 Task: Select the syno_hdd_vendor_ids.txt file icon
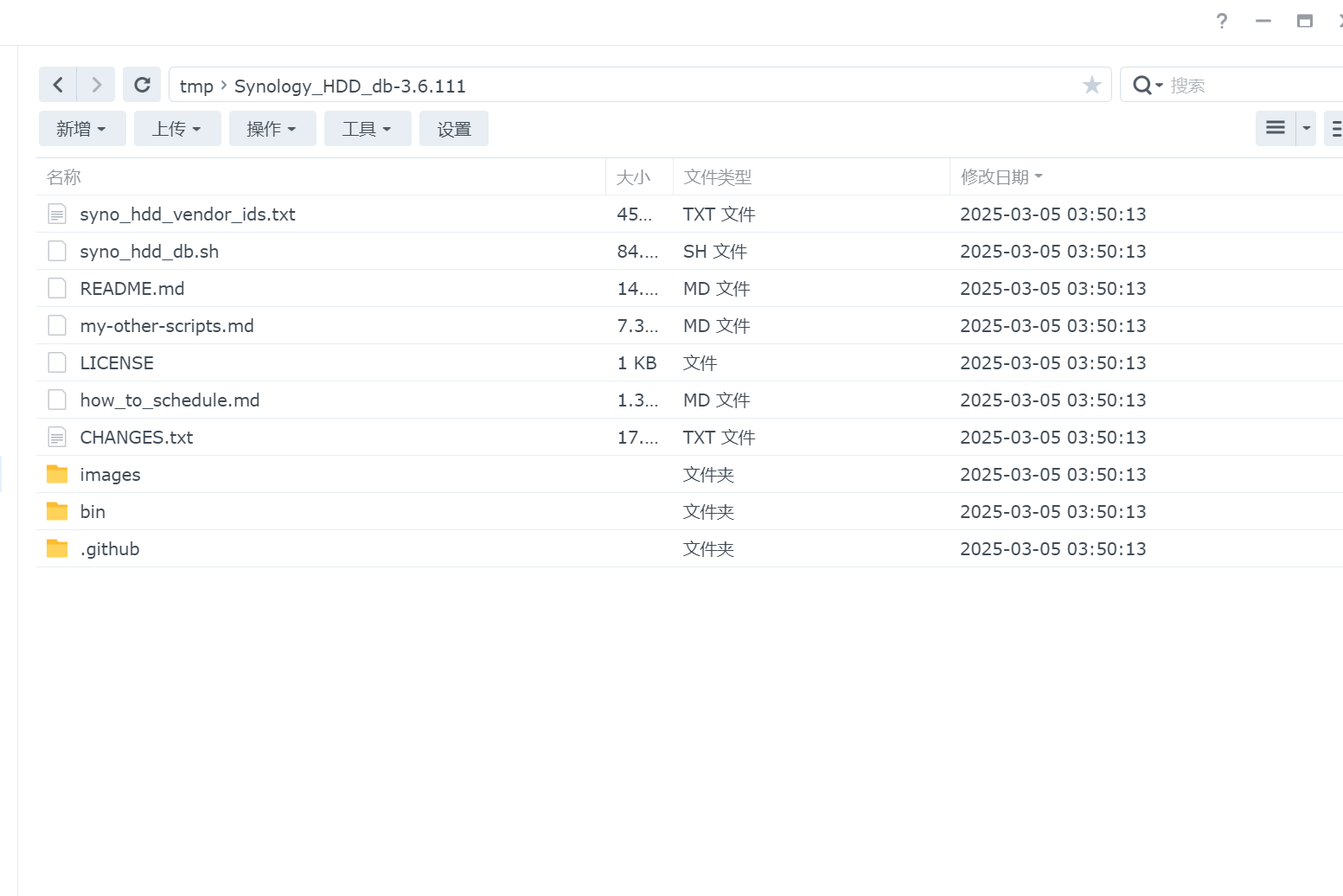point(57,214)
